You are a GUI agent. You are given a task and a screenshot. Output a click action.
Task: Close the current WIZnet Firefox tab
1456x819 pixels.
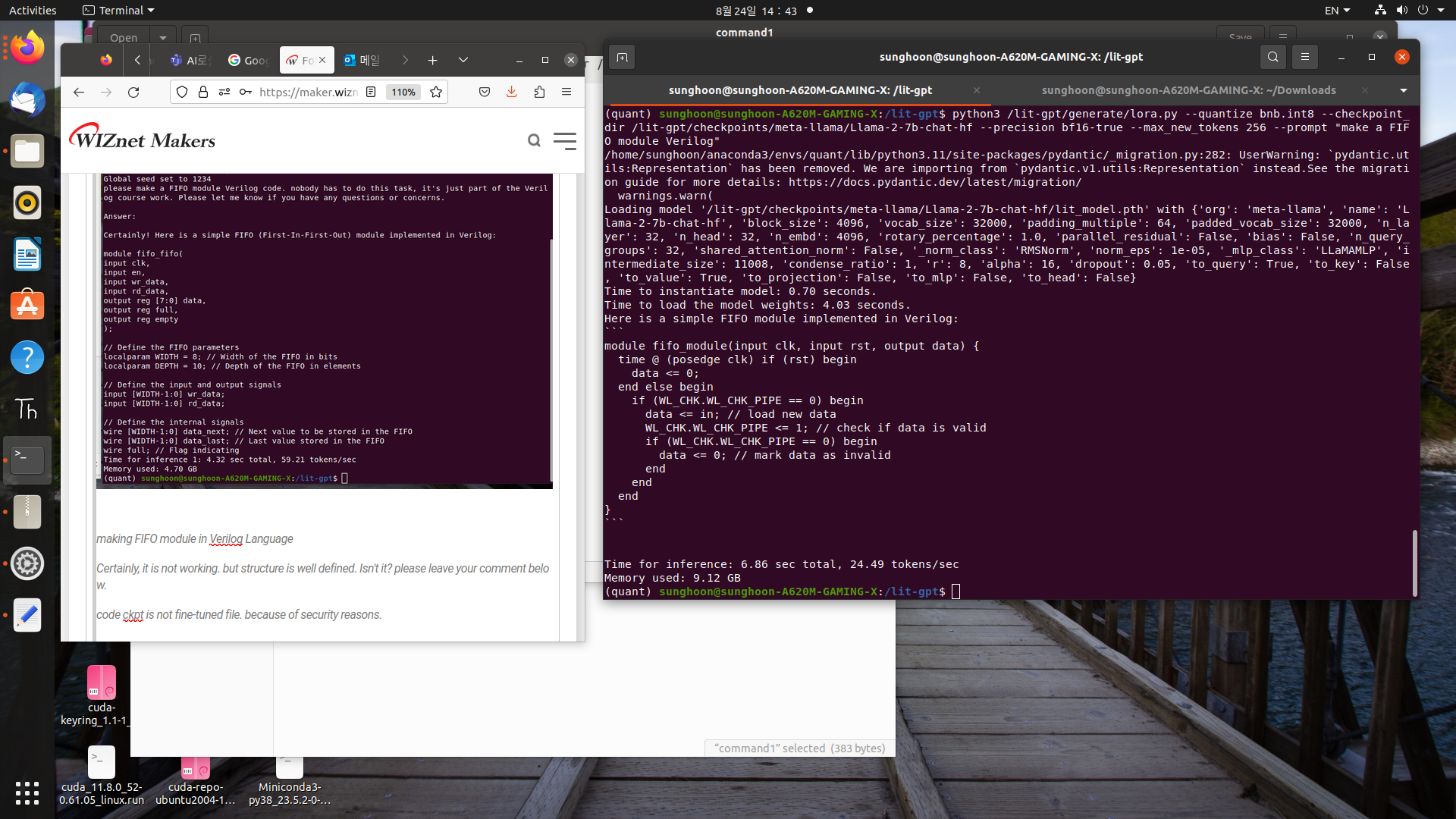(322, 60)
